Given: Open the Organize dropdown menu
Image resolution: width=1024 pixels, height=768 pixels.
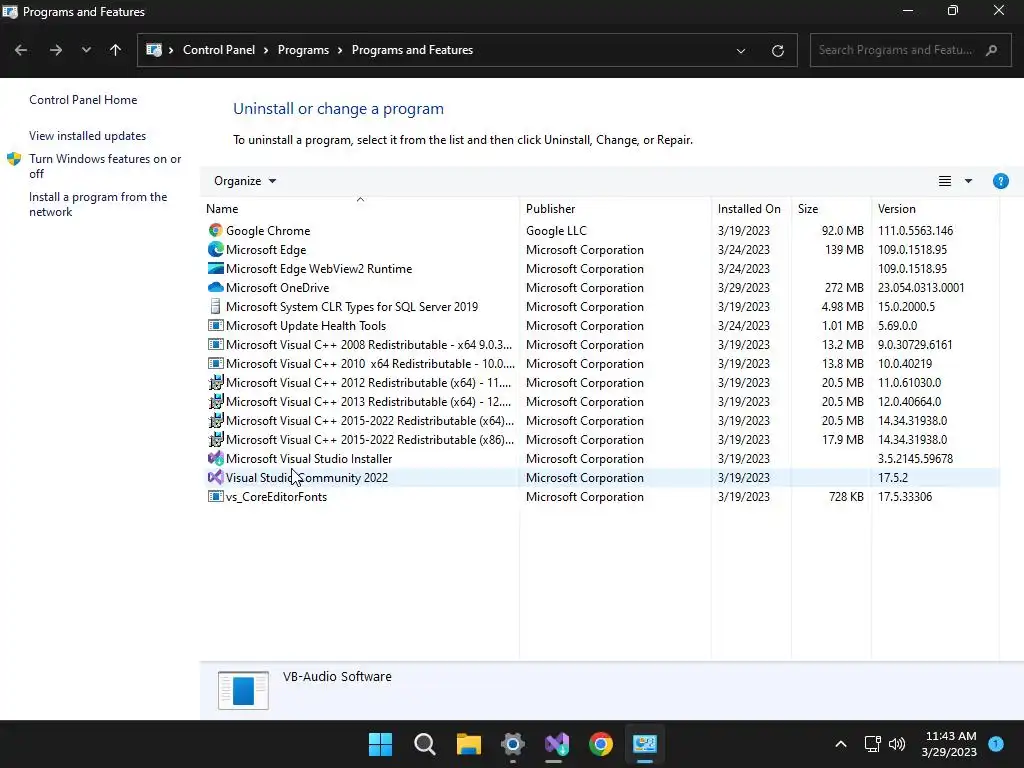Looking at the screenshot, I should [x=245, y=181].
